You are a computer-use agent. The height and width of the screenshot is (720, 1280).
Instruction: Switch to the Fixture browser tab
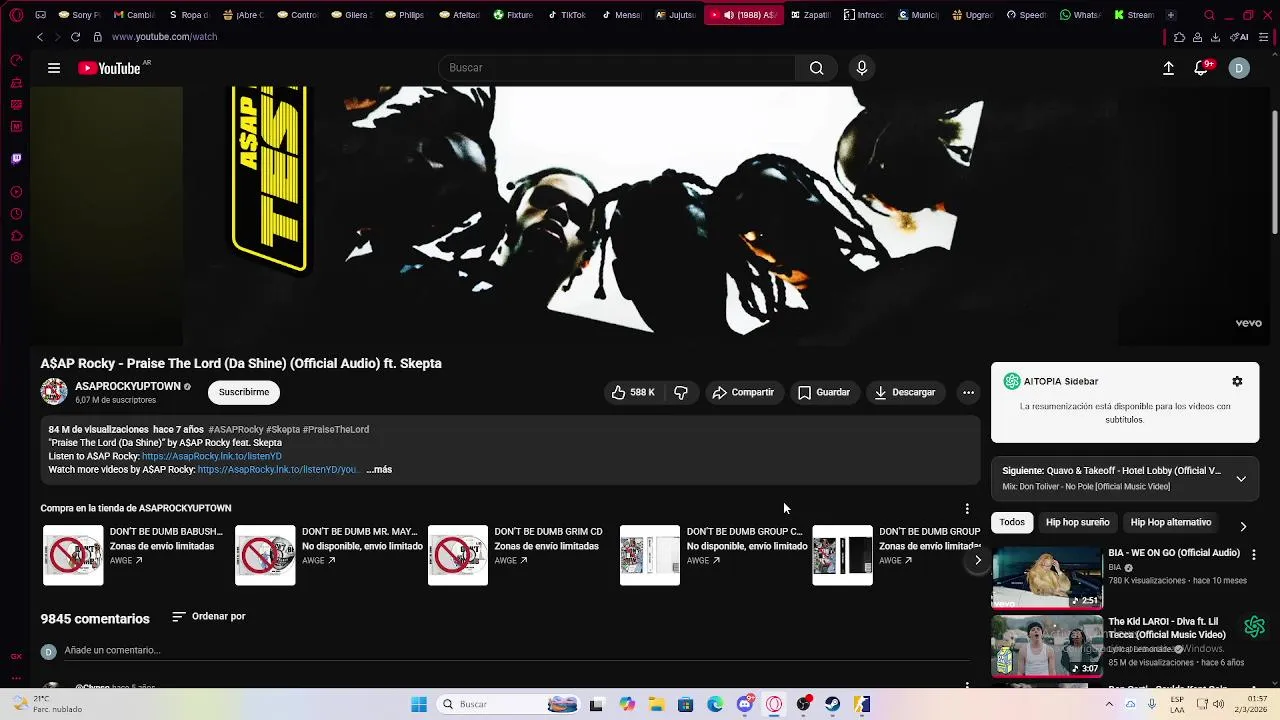point(514,15)
